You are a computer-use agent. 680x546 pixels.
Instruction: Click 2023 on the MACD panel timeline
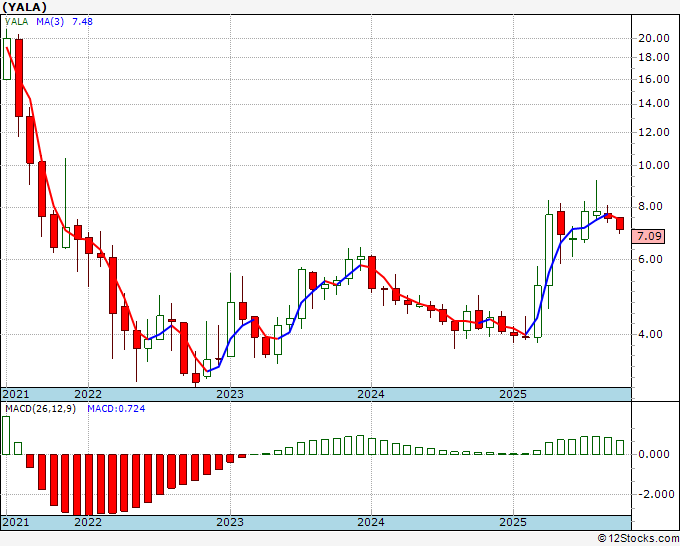click(230, 522)
